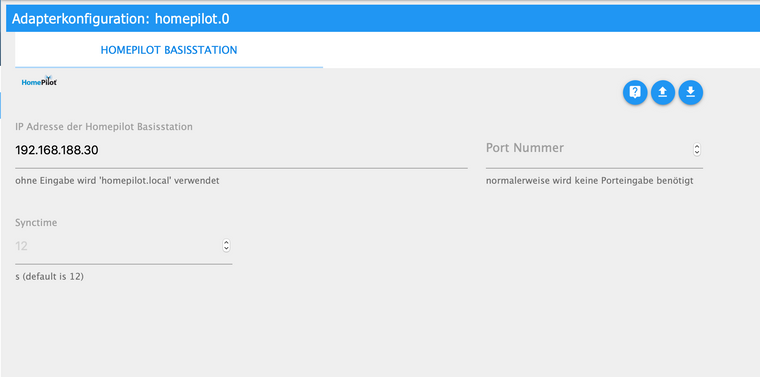This screenshot has height=377, width=760.
Task: Decrease Synctime value with down arrow
Action: (x=226, y=249)
